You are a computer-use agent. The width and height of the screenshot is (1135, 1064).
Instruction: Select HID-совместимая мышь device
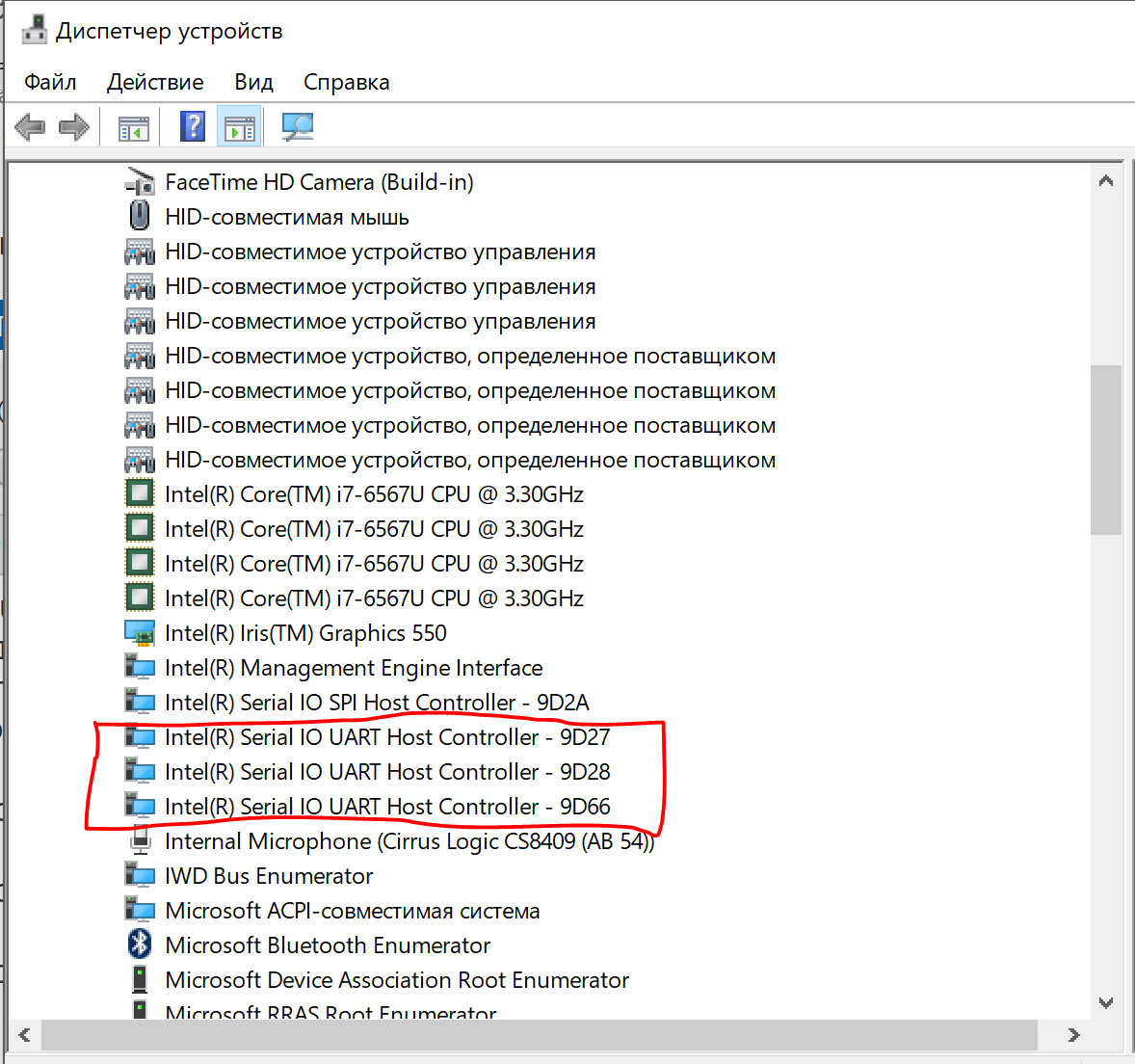click(x=287, y=217)
